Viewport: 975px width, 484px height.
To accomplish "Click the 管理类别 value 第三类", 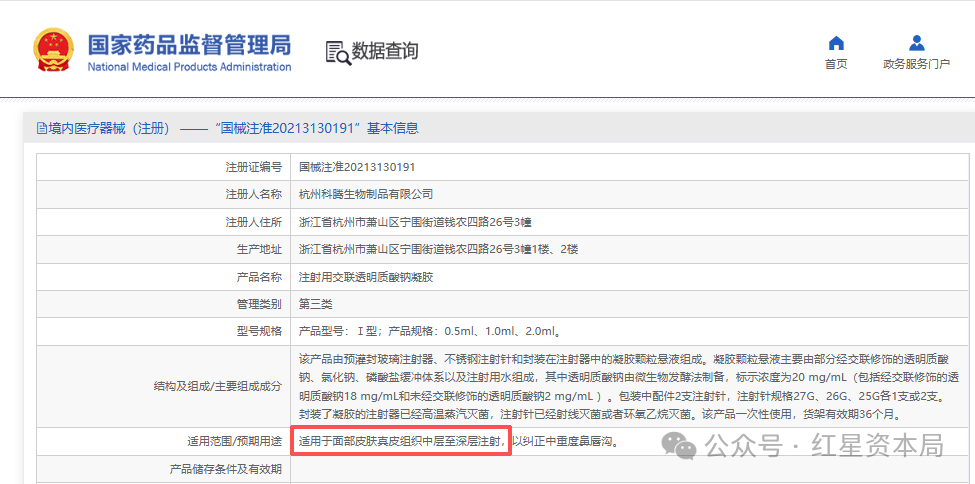I will pos(316,303).
